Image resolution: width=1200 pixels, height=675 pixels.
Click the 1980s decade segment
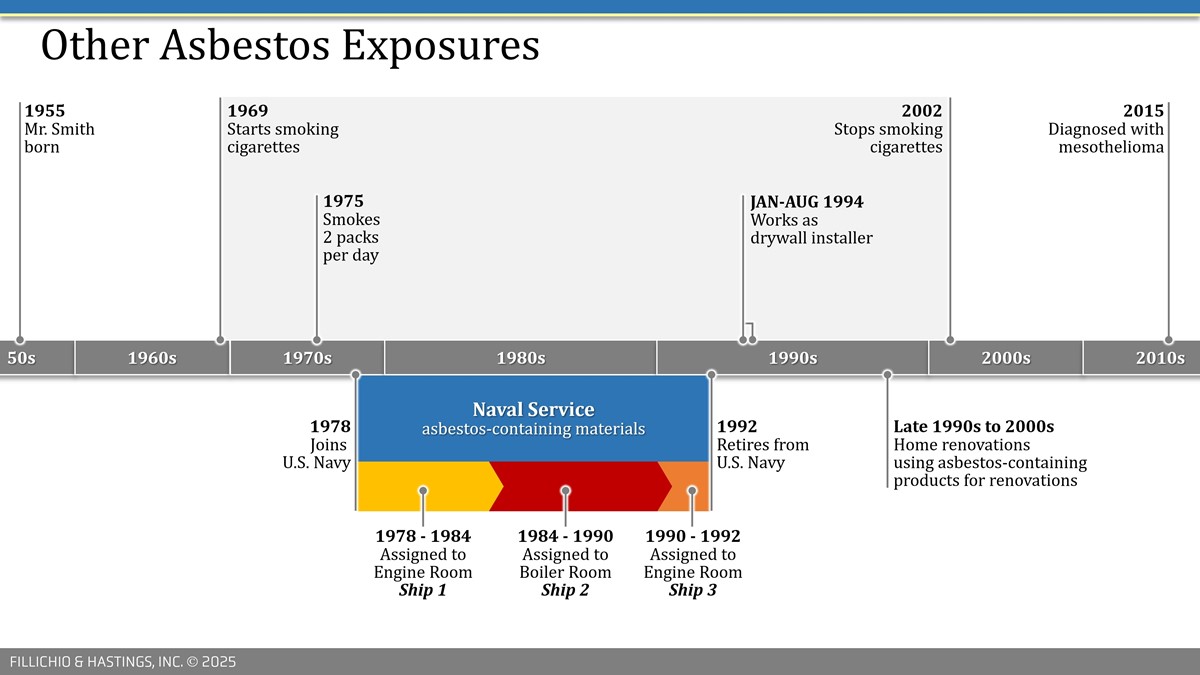click(520, 358)
